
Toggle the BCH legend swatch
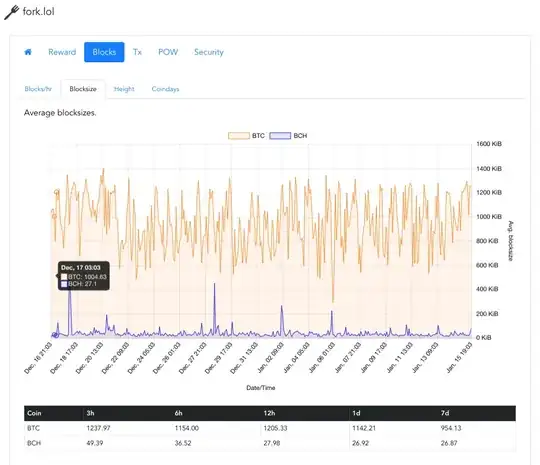(280, 136)
